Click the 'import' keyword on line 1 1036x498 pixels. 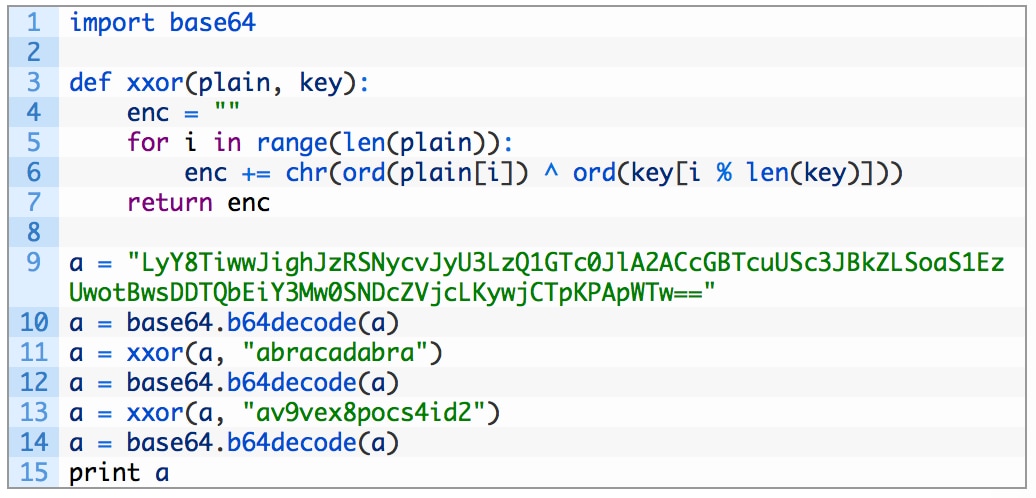coord(112,23)
